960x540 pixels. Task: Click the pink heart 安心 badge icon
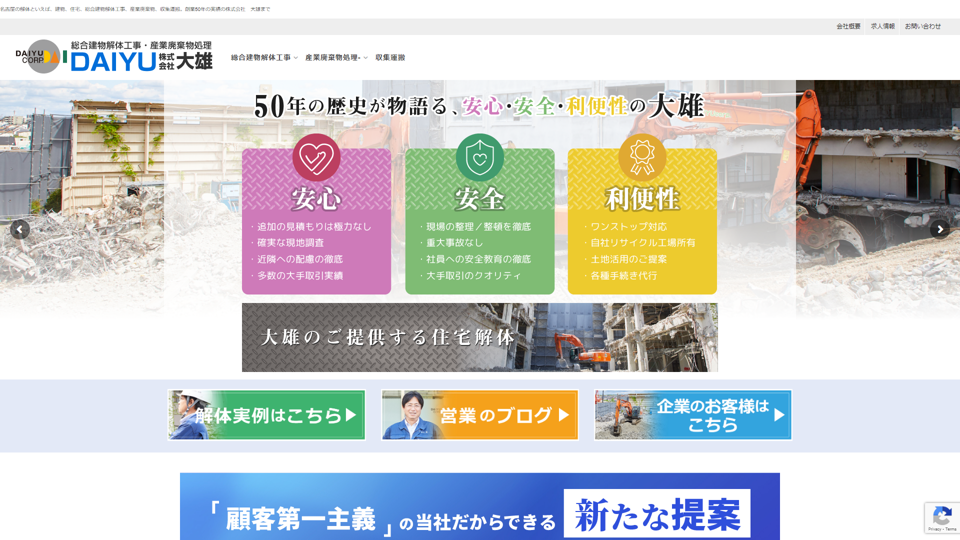click(x=316, y=157)
